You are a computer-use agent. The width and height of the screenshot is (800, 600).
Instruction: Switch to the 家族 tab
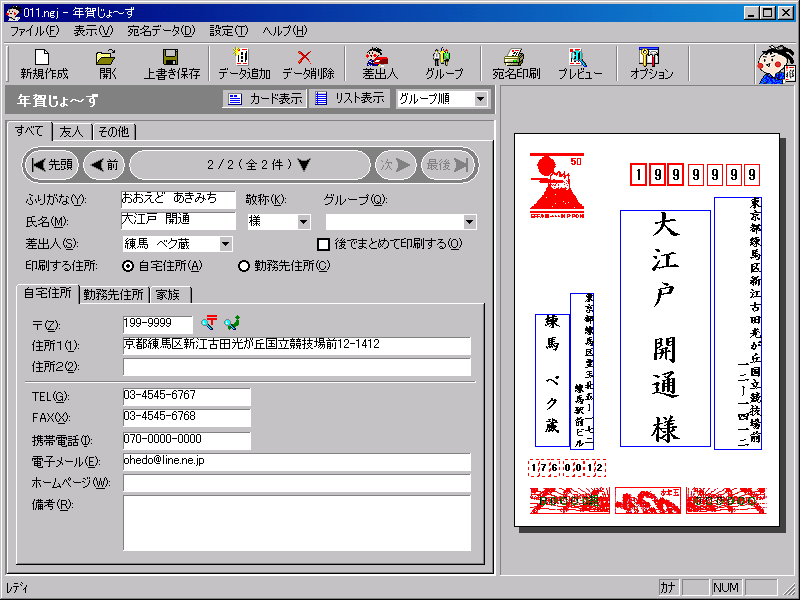pos(169,294)
